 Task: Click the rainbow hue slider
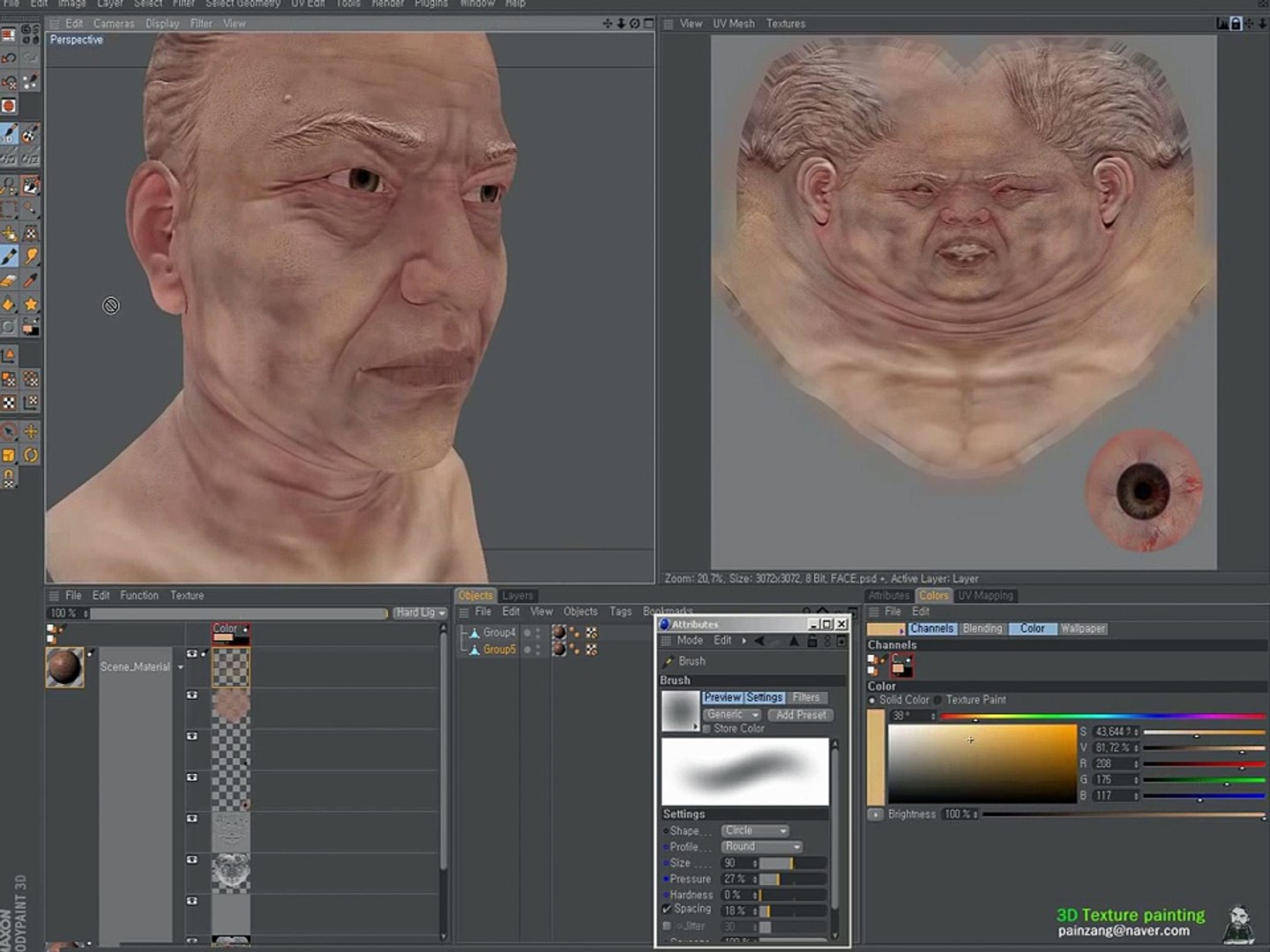(1102, 717)
